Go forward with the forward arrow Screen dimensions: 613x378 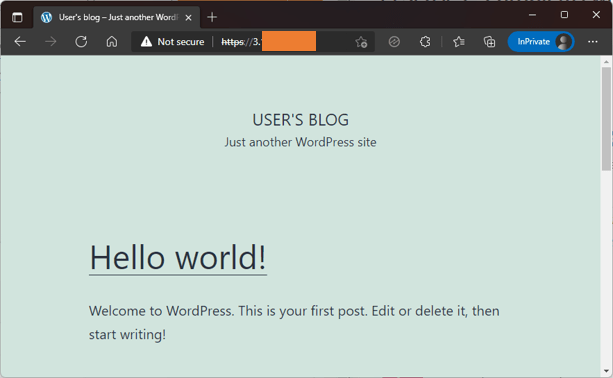point(50,41)
